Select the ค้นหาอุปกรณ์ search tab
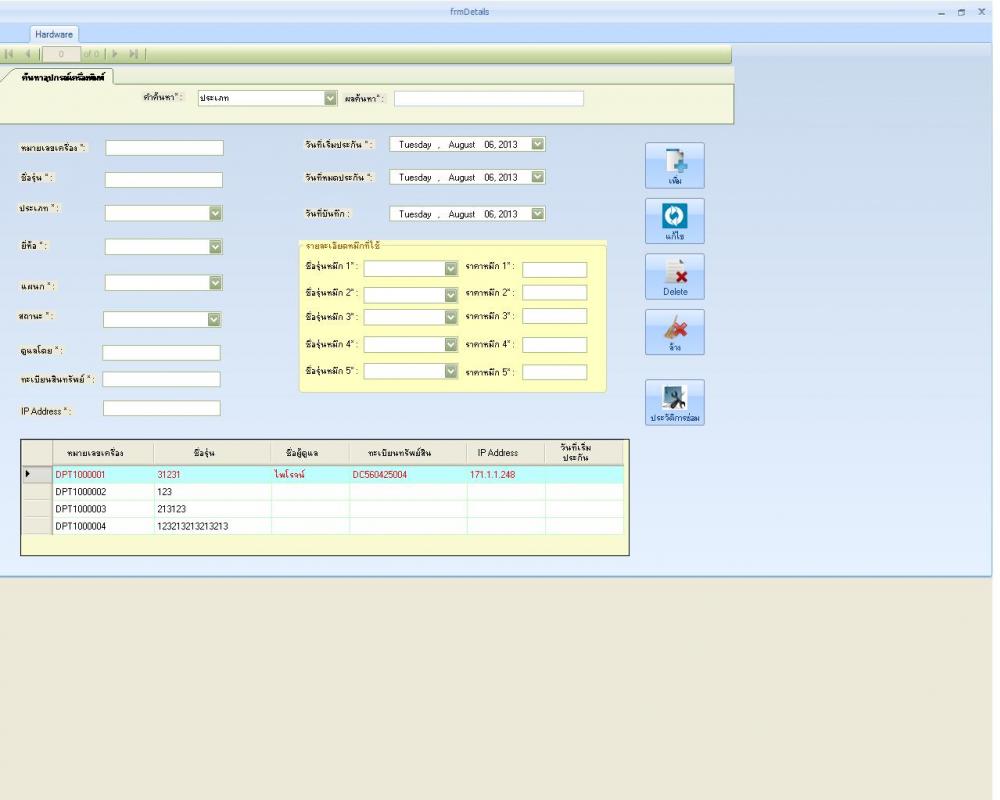This screenshot has height=800, width=1000. (x=62, y=77)
